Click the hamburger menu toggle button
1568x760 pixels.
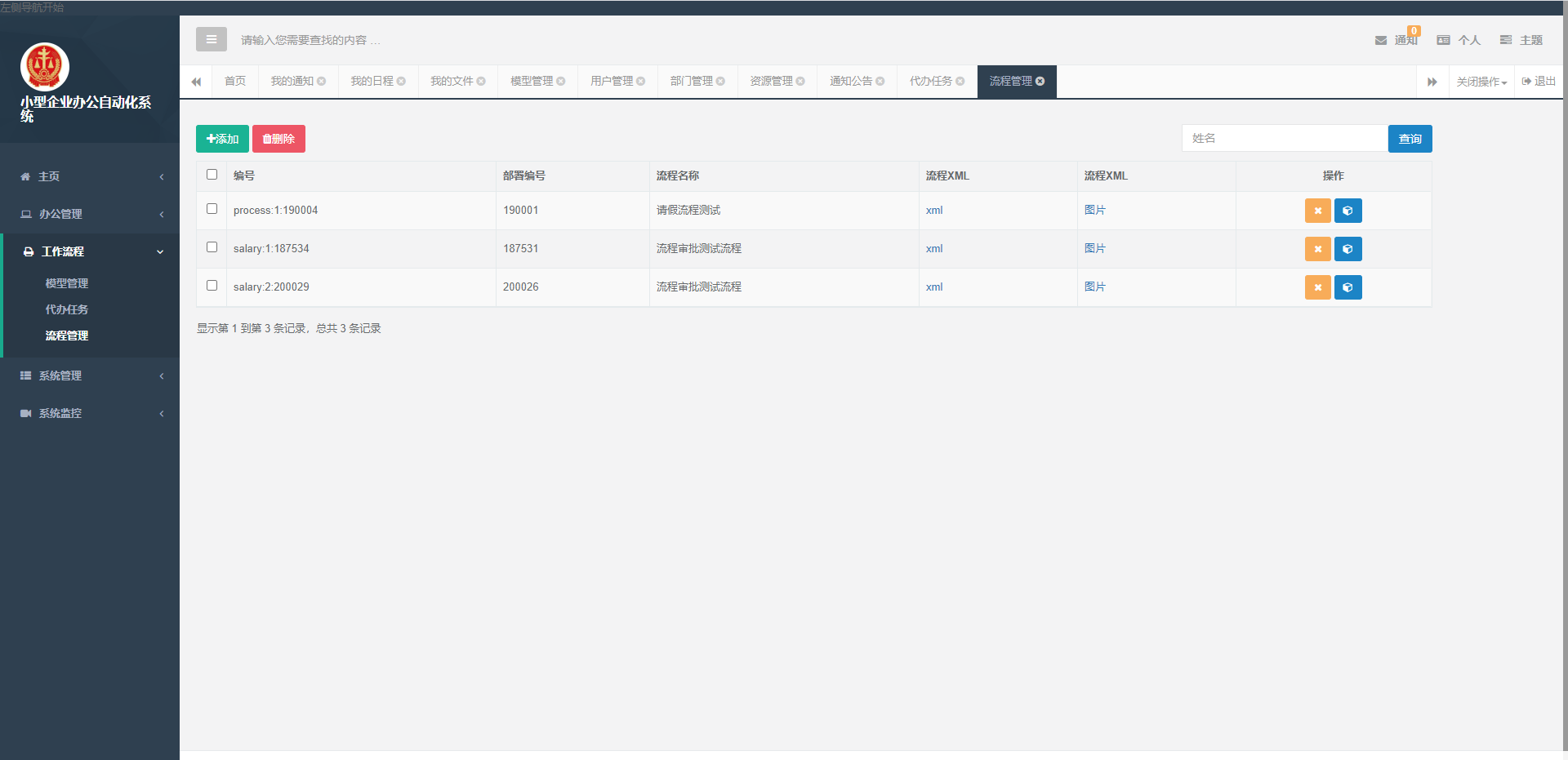click(x=211, y=39)
